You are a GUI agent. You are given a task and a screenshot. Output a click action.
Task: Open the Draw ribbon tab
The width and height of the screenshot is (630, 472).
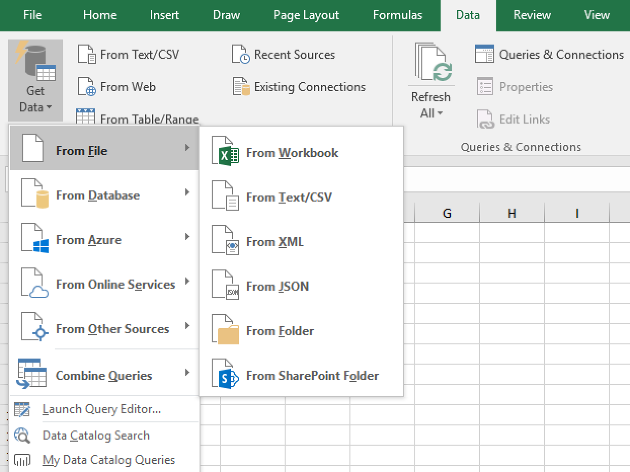coord(226,15)
